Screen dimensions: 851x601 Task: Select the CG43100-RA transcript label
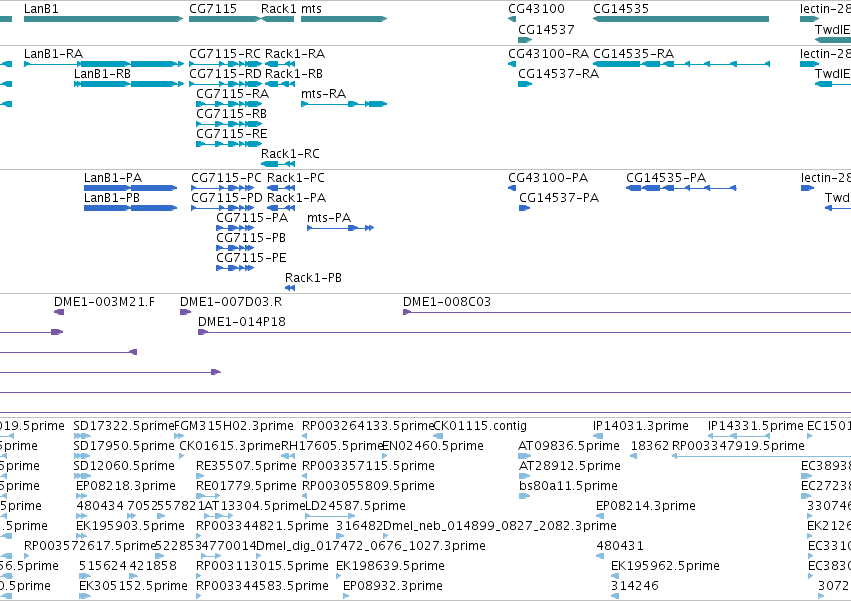click(548, 54)
